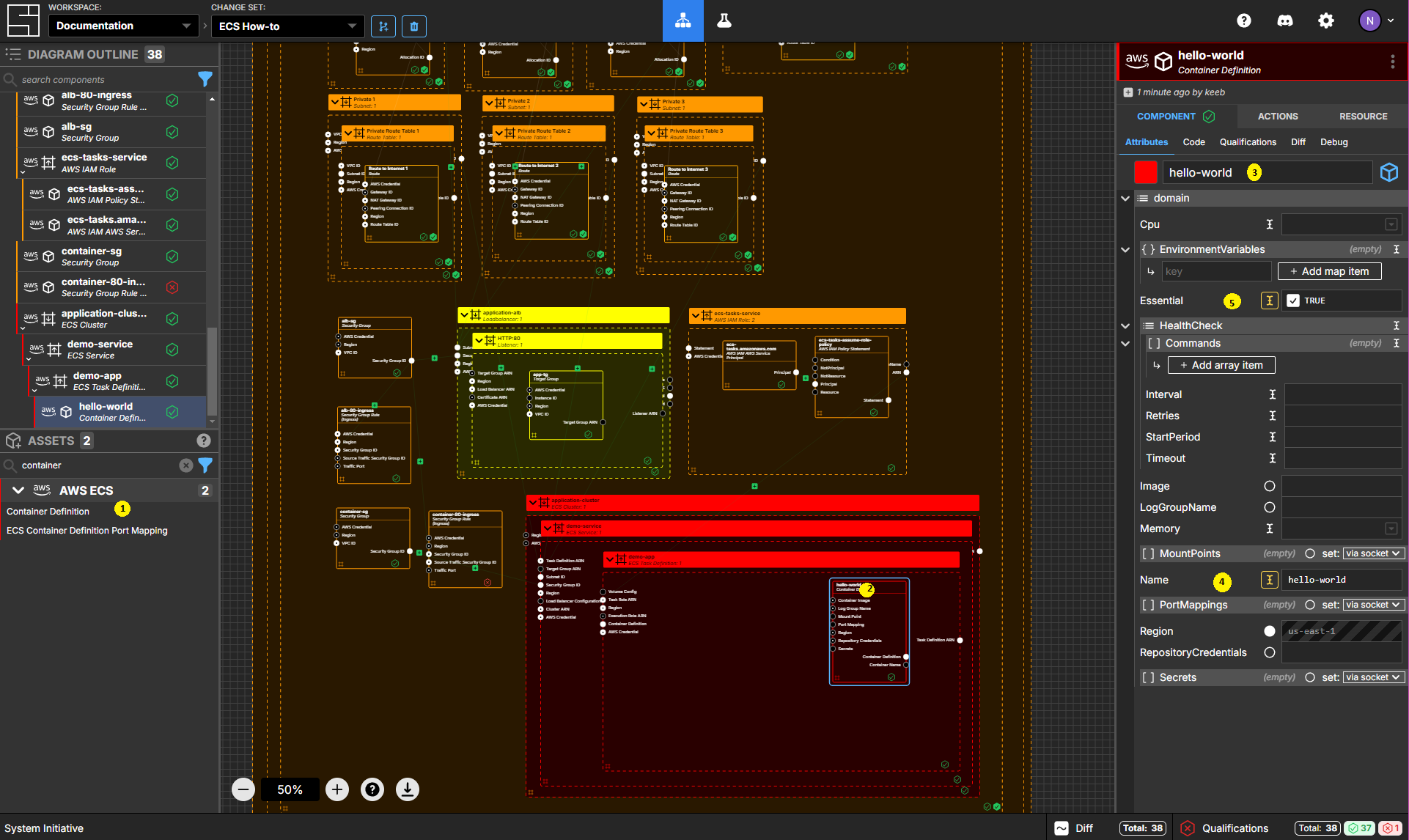Select ECS Container Definition Port Mapping asset
Image resolution: width=1409 pixels, height=840 pixels.
(x=87, y=531)
